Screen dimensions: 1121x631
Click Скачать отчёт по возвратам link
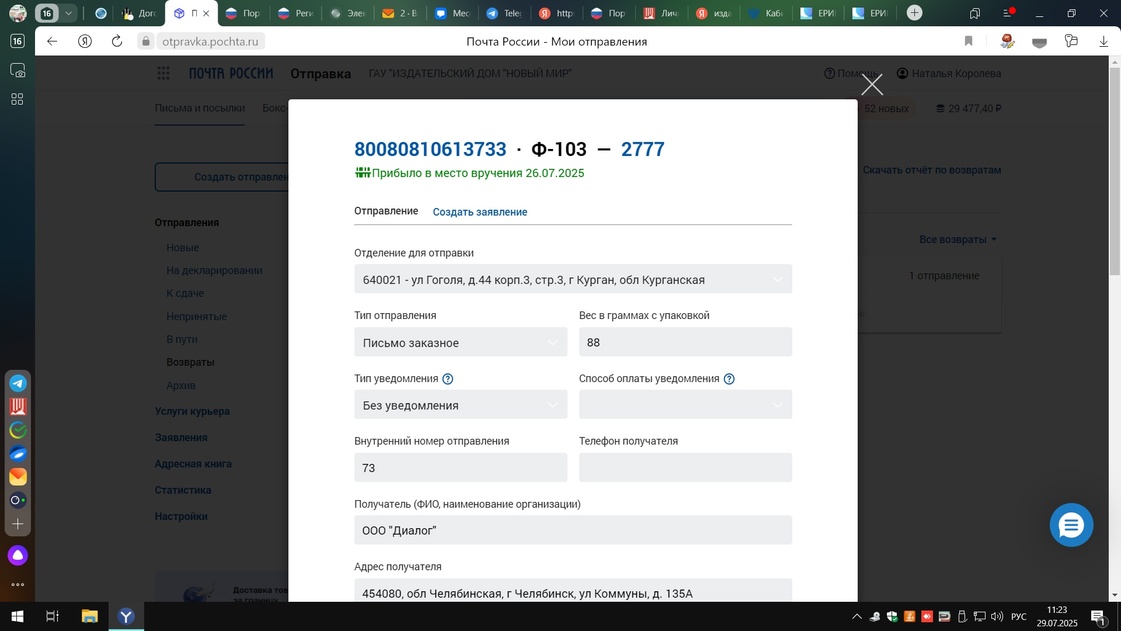coord(932,170)
